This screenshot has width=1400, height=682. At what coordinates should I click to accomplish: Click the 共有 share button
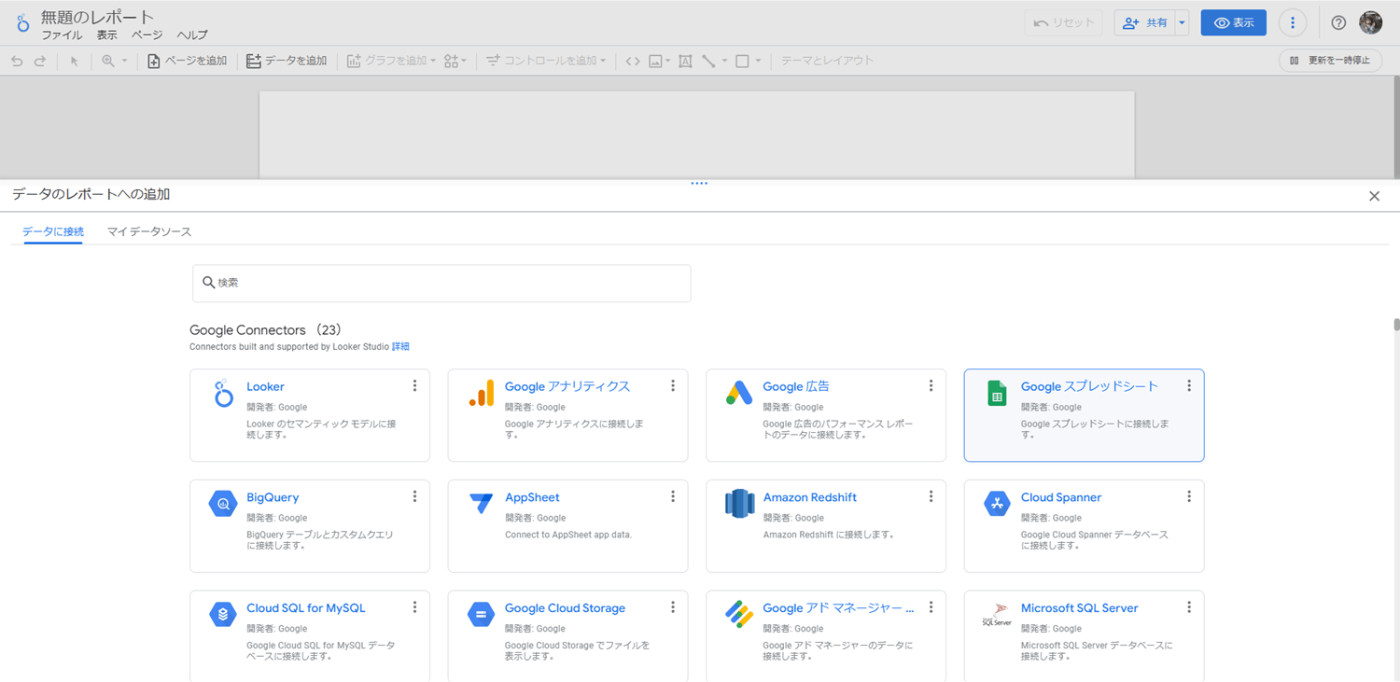tap(1145, 23)
